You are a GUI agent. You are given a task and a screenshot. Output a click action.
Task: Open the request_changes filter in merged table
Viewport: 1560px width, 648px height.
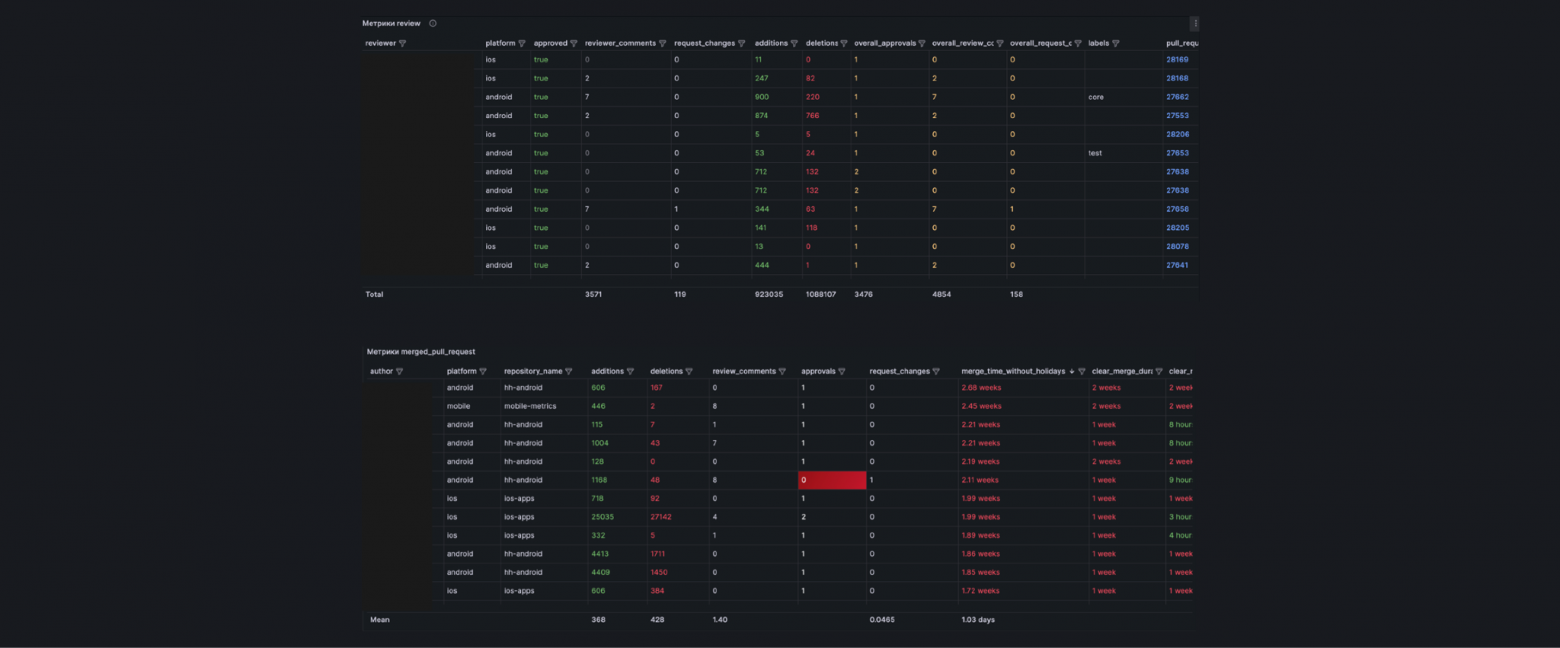(936, 371)
